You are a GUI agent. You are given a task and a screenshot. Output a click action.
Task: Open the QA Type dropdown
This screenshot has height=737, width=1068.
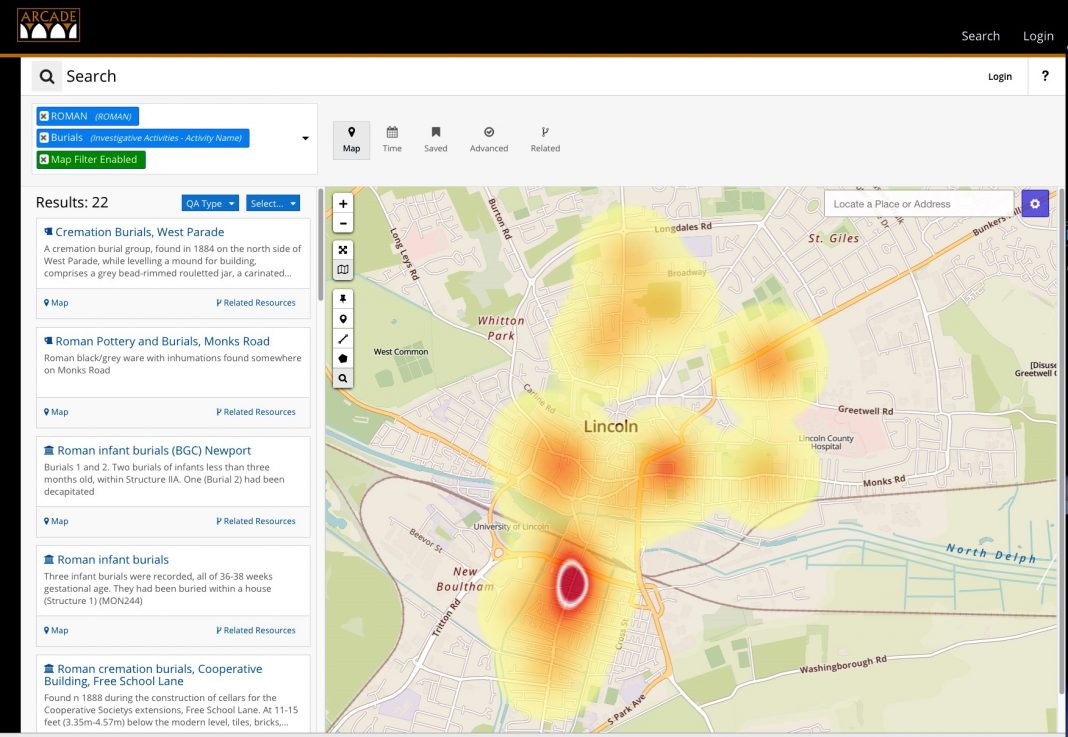(210, 203)
